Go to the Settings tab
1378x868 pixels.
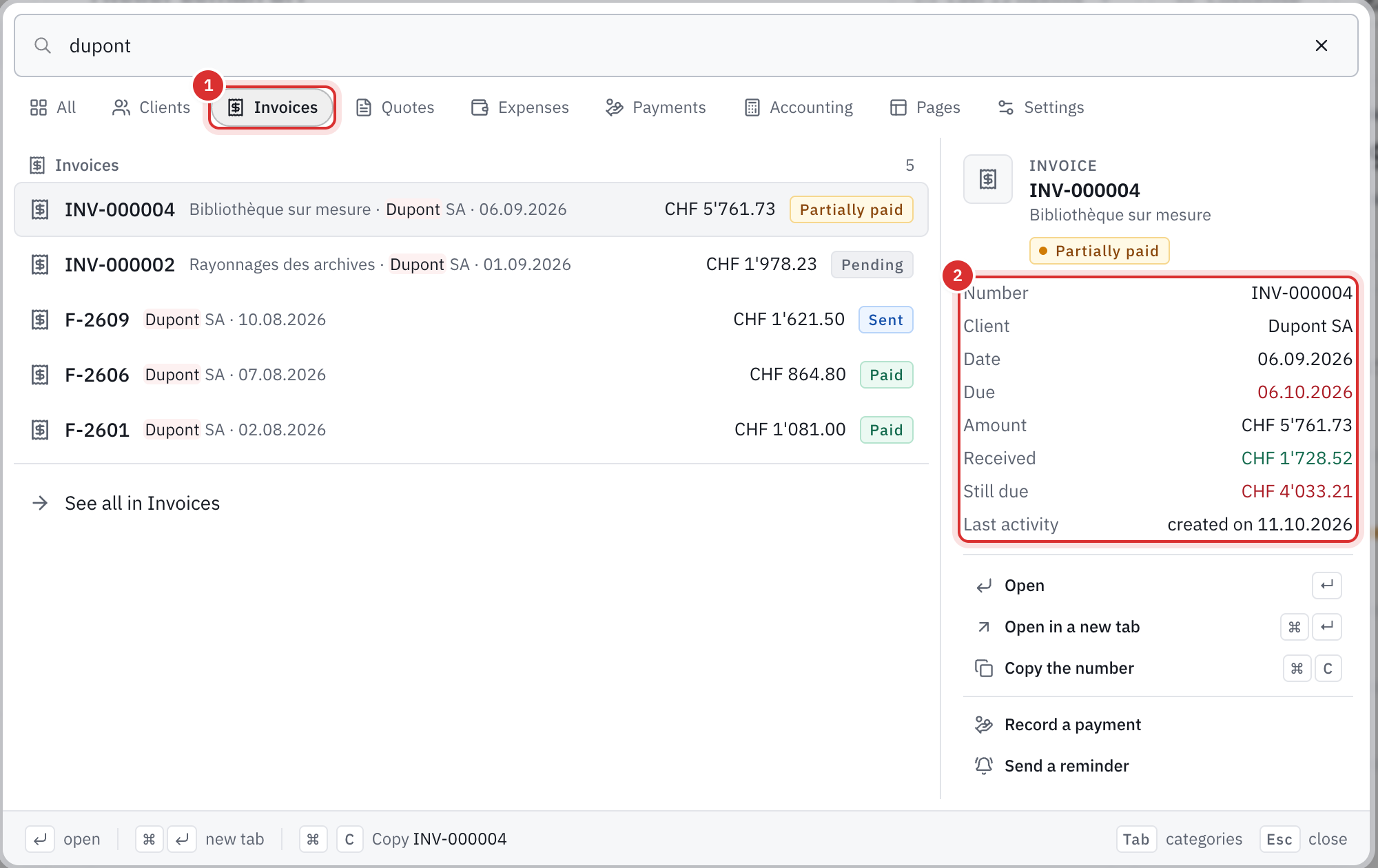tap(1041, 107)
